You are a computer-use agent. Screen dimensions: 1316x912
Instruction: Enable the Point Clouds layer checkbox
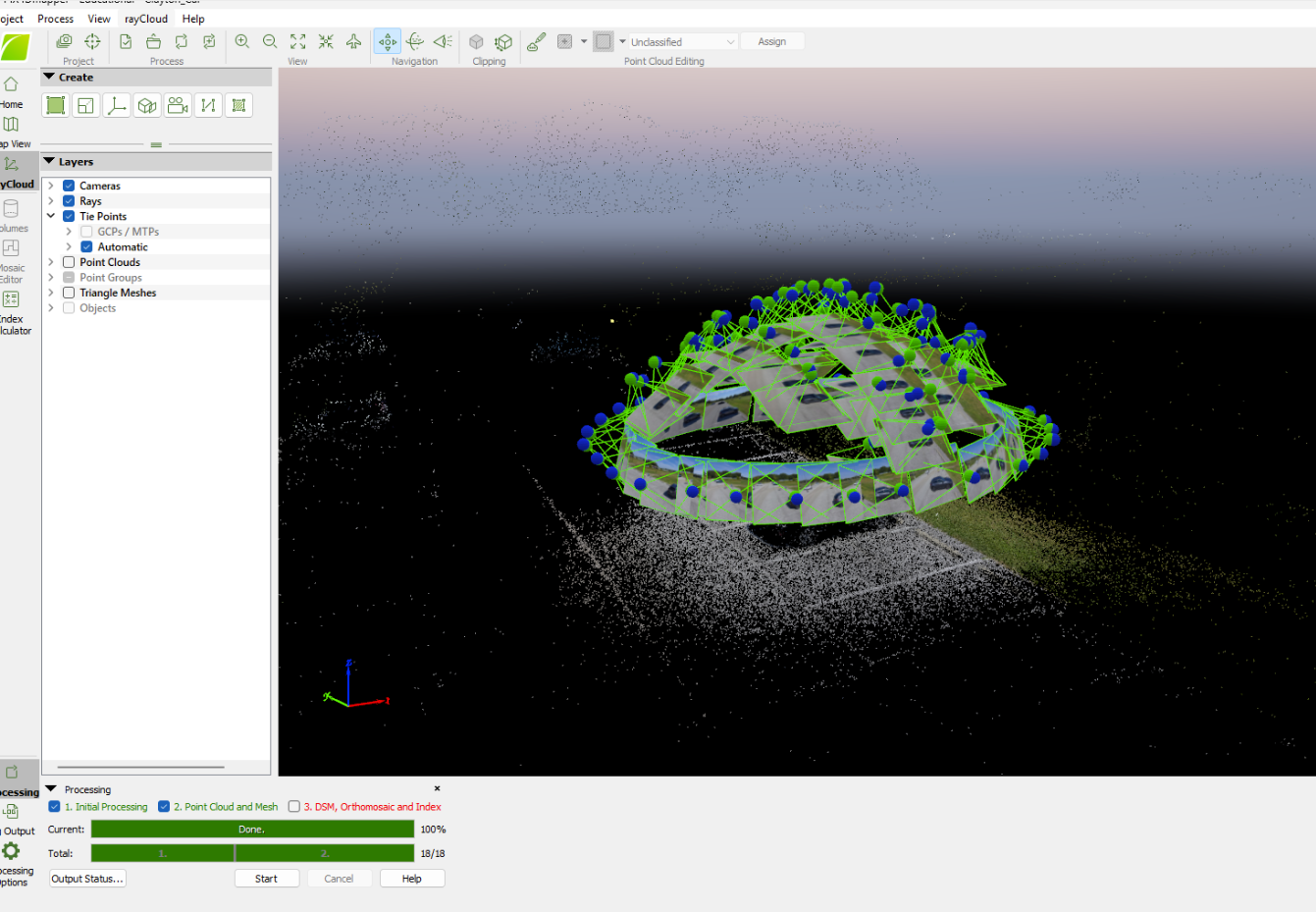coord(69,262)
